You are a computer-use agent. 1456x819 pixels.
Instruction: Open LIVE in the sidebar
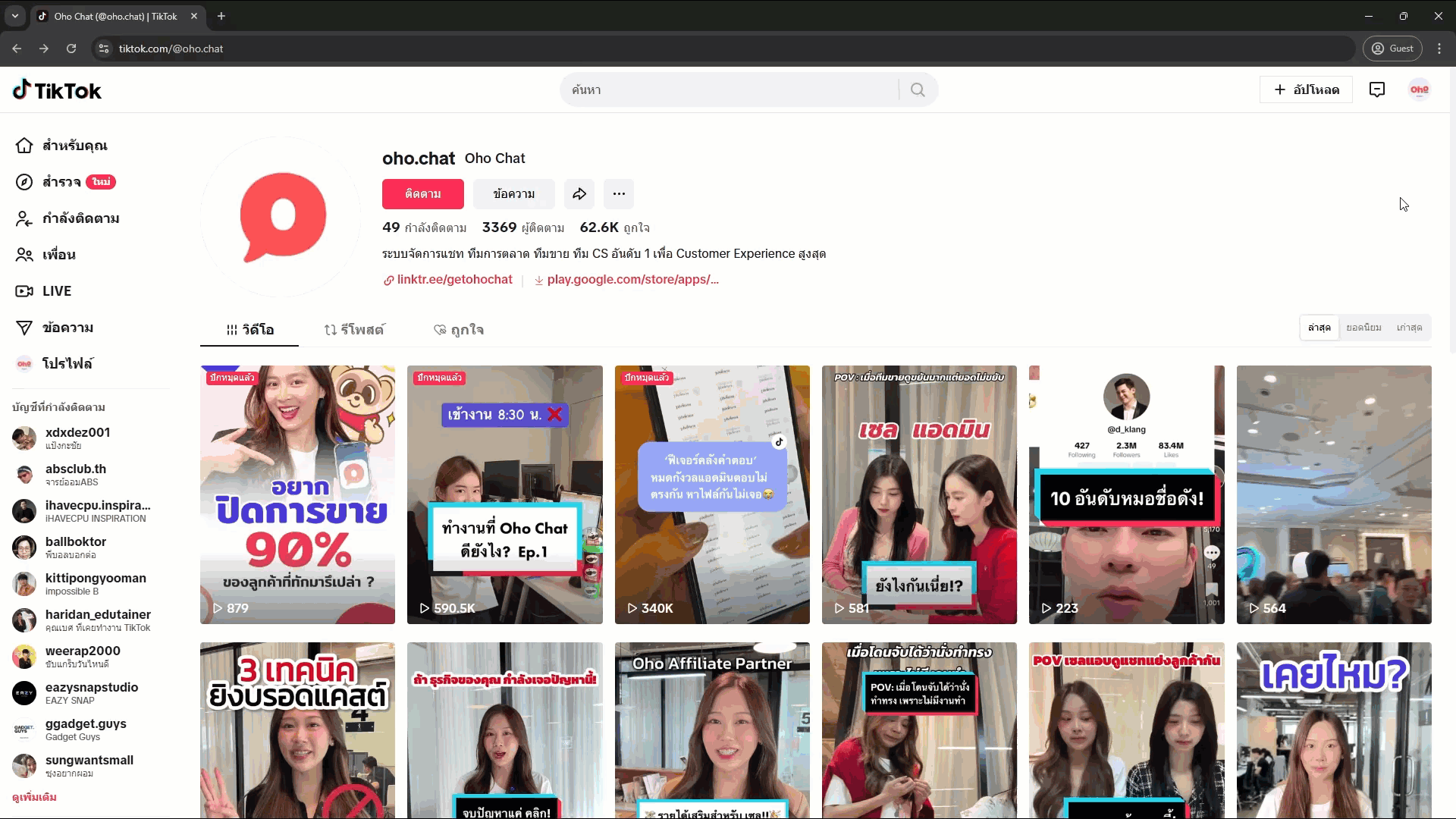click(44, 291)
